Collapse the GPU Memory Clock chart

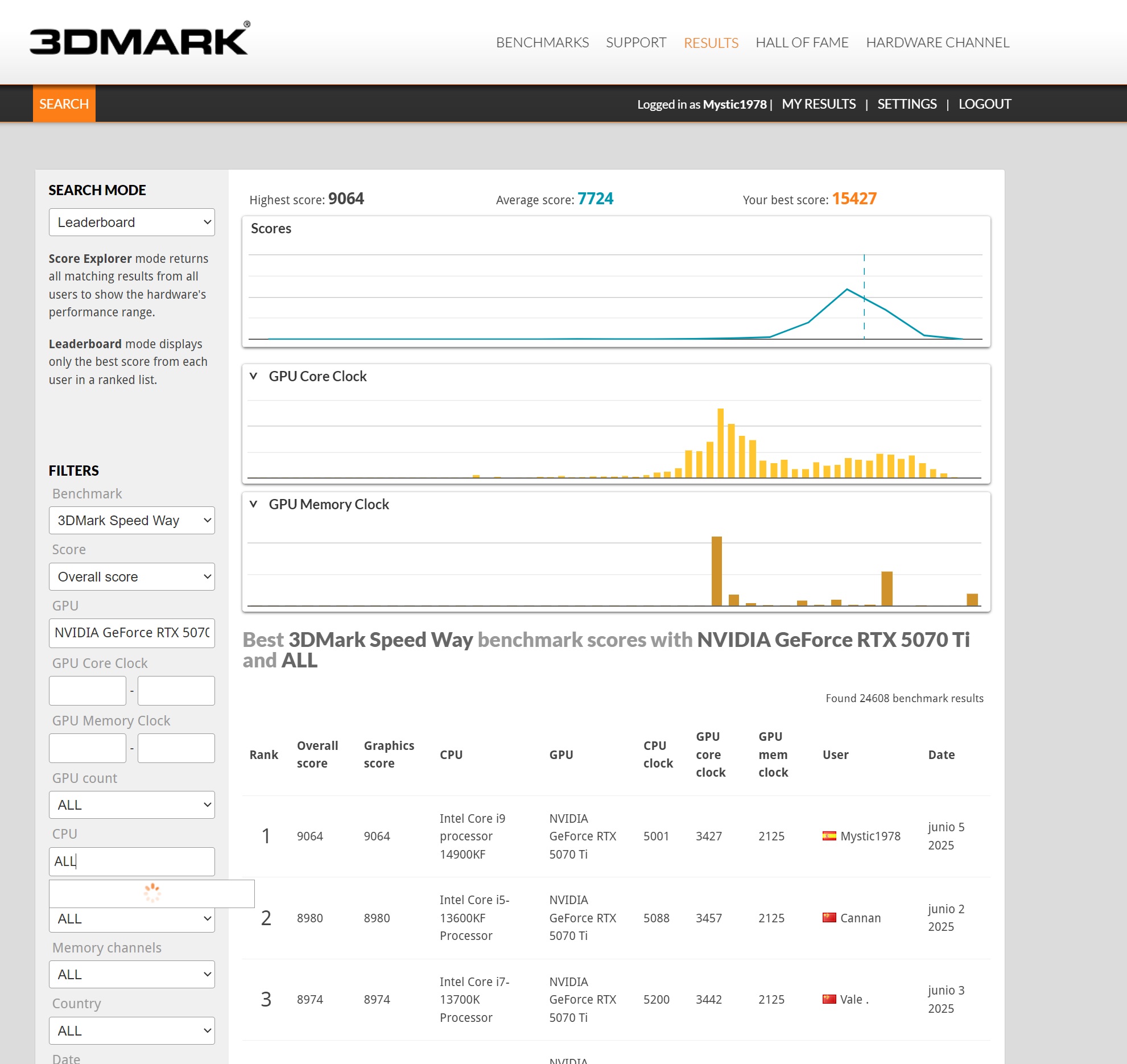point(254,504)
